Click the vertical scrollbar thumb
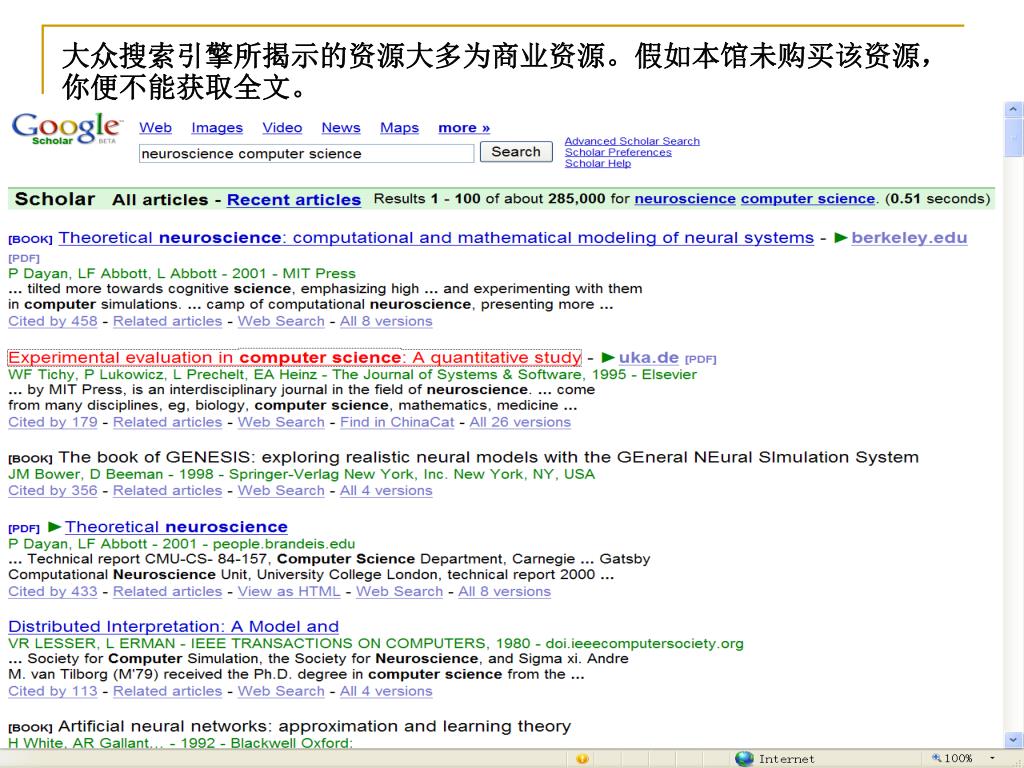This screenshot has height=768, width=1024. coord(1013,138)
